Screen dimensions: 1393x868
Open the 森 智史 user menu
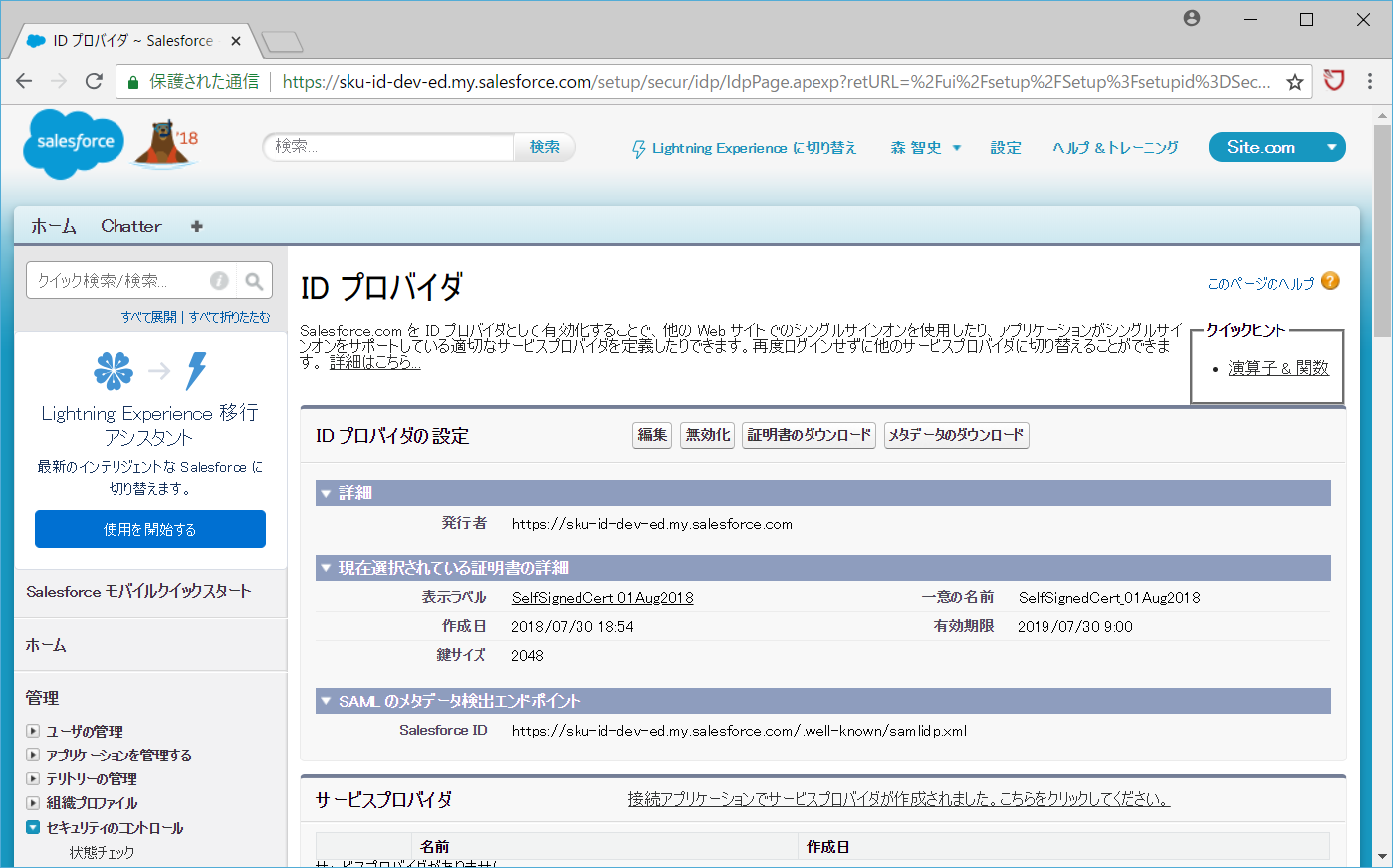926,148
